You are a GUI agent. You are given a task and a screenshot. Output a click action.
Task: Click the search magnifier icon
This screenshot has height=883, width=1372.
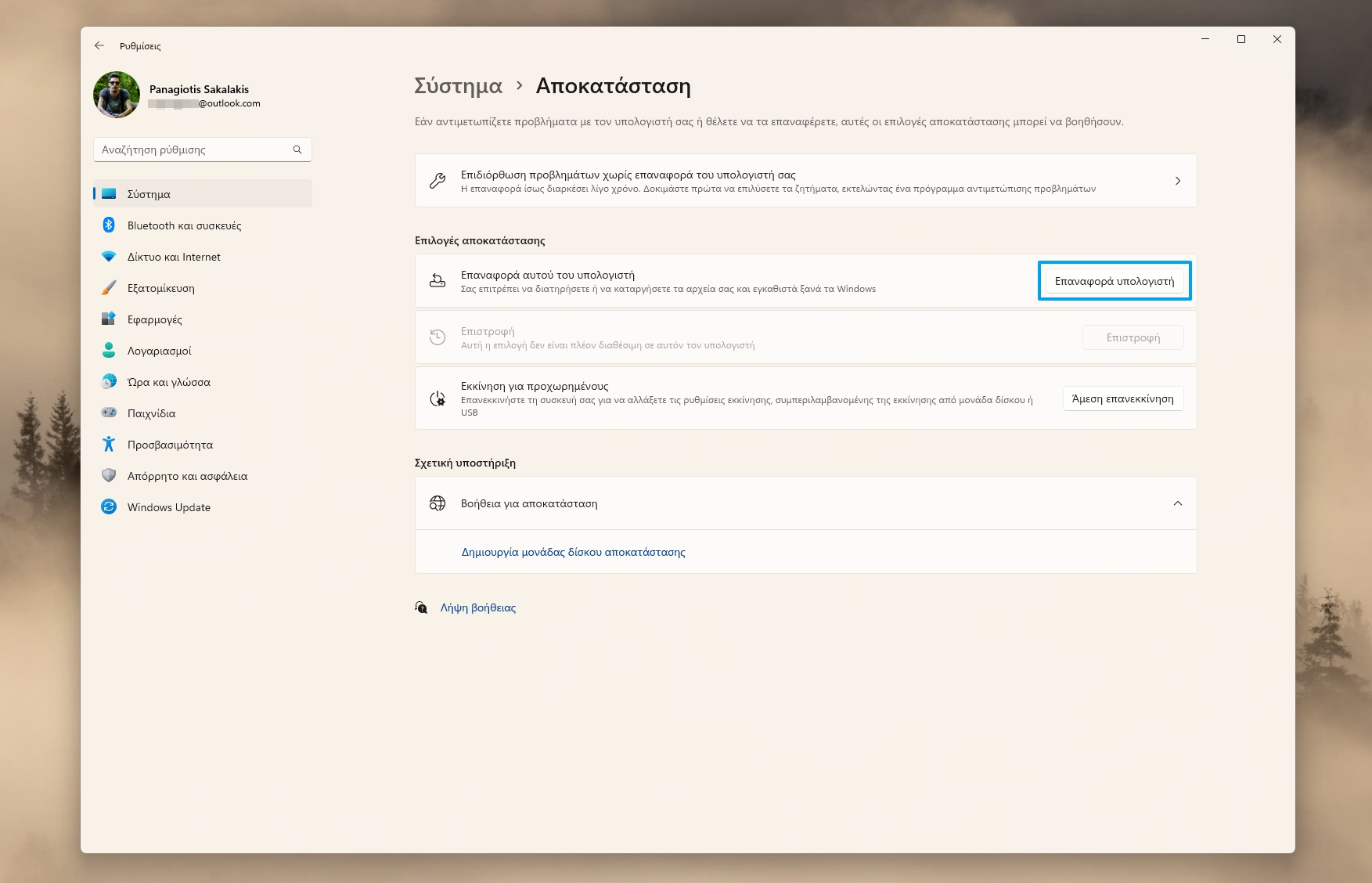coord(297,150)
